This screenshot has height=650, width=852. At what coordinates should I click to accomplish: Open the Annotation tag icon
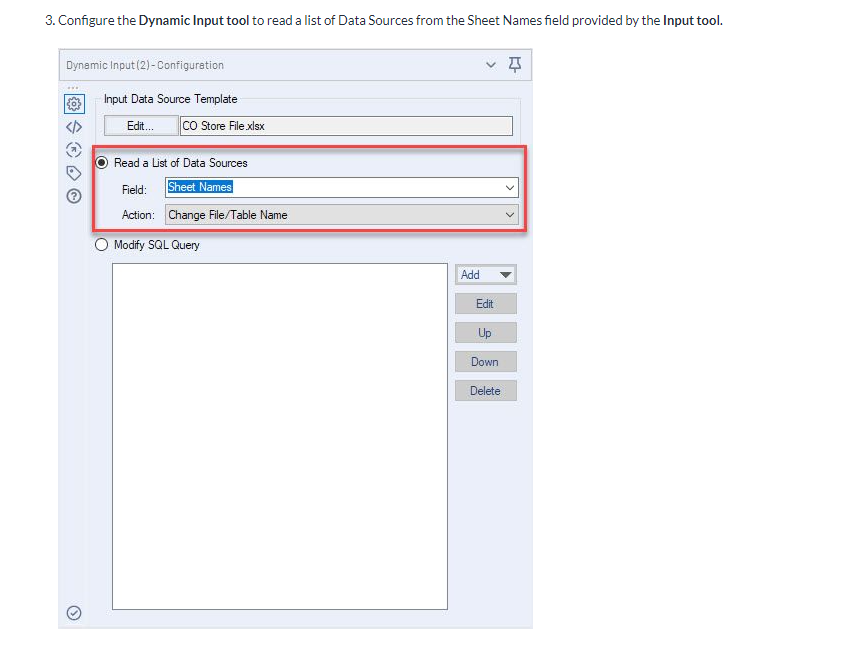coord(73,172)
